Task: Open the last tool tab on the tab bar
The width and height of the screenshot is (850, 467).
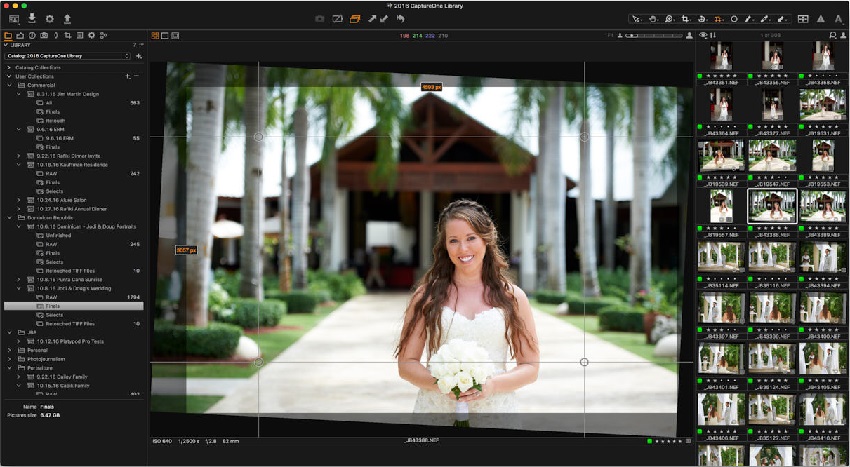Action: pyautogui.click(x=104, y=36)
